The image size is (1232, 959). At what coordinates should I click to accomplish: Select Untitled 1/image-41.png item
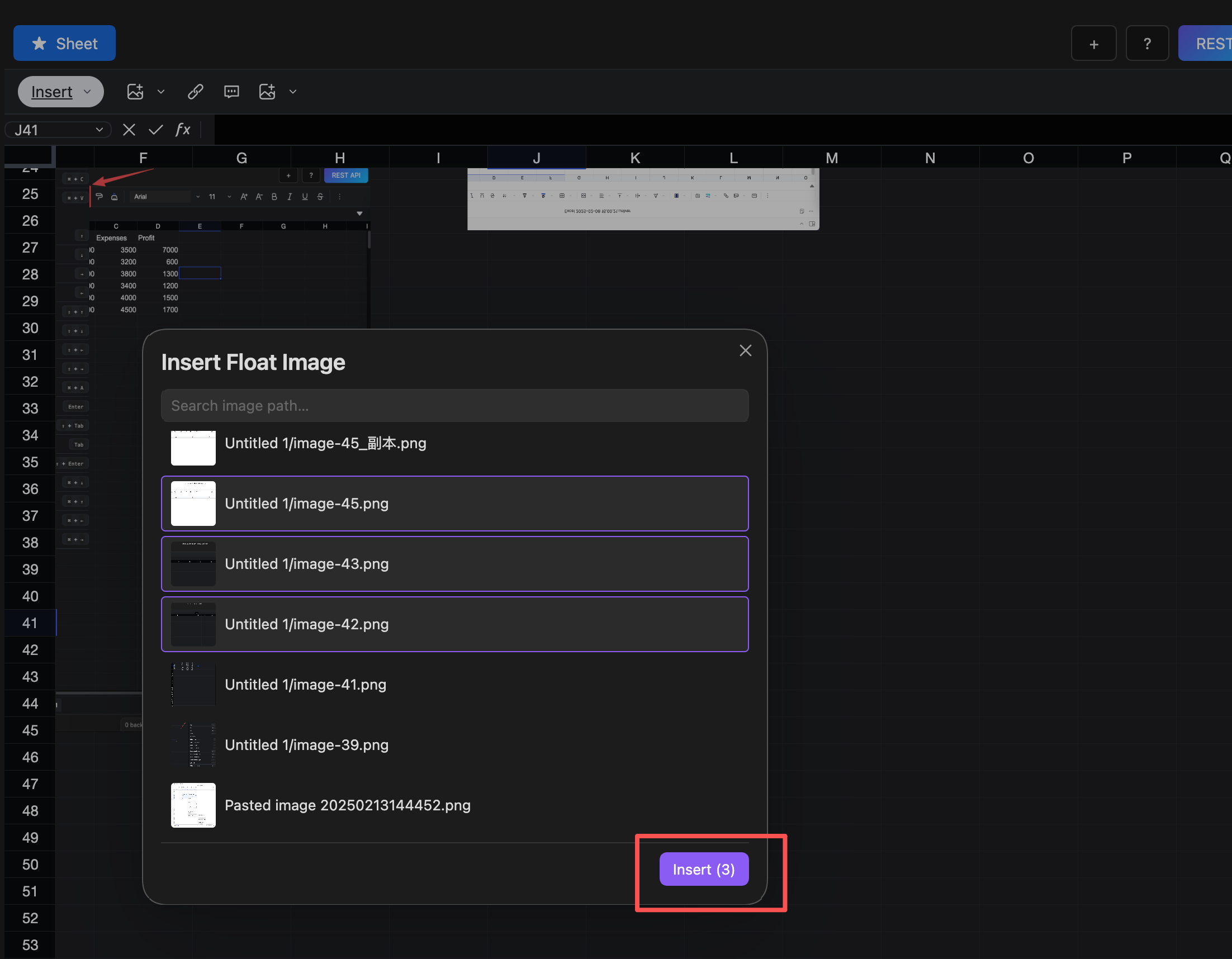click(454, 684)
